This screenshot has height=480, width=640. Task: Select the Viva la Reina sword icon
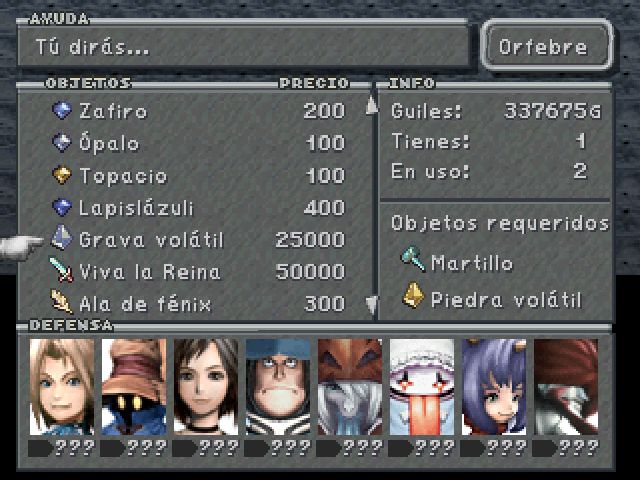coord(62,270)
